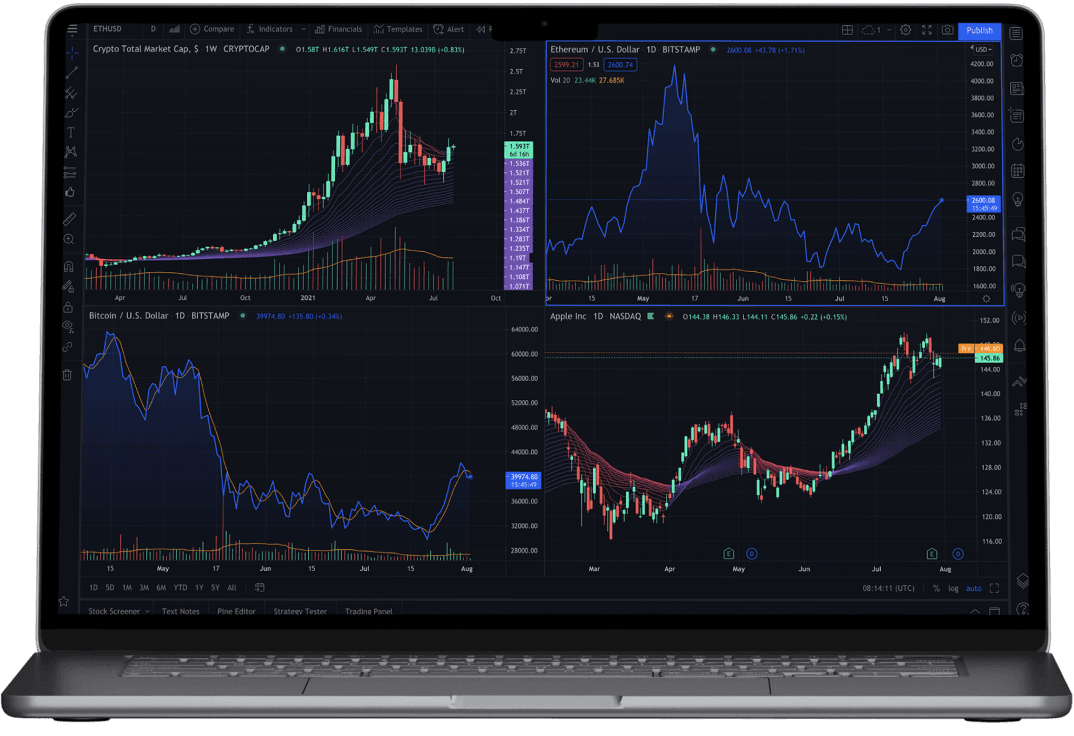Expand the Indicators favorites dropdown arrow
Viewport: 1074px width, 736px height.
(x=303, y=29)
